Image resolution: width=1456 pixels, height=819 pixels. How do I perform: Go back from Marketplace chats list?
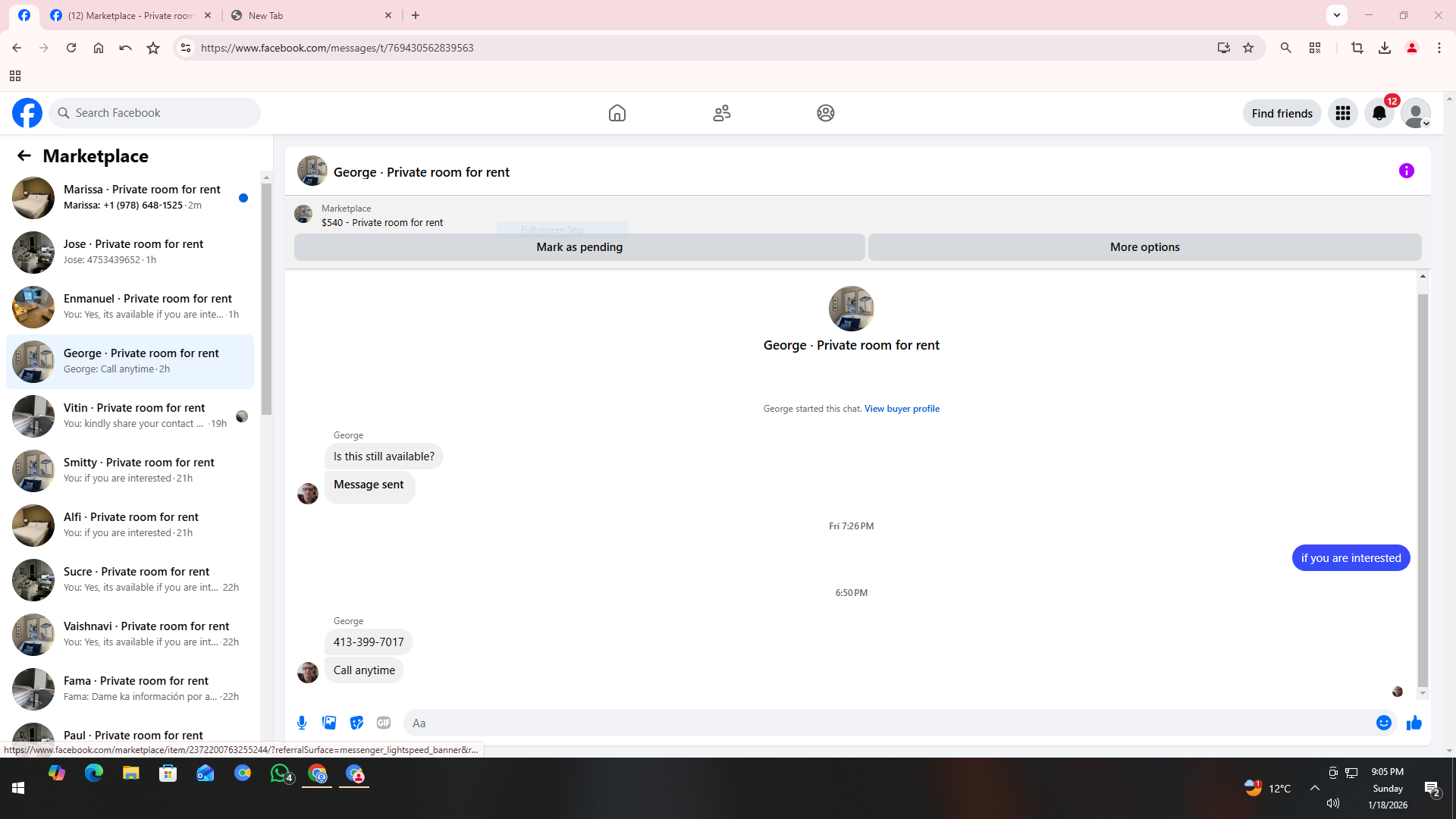[24, 155]
